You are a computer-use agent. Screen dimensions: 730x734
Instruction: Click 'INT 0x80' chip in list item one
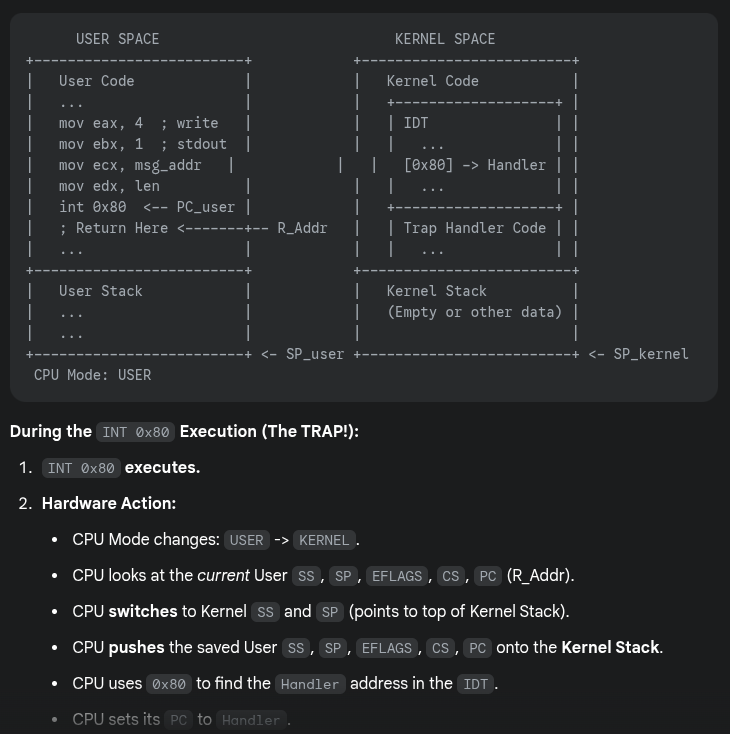[81, 468]
